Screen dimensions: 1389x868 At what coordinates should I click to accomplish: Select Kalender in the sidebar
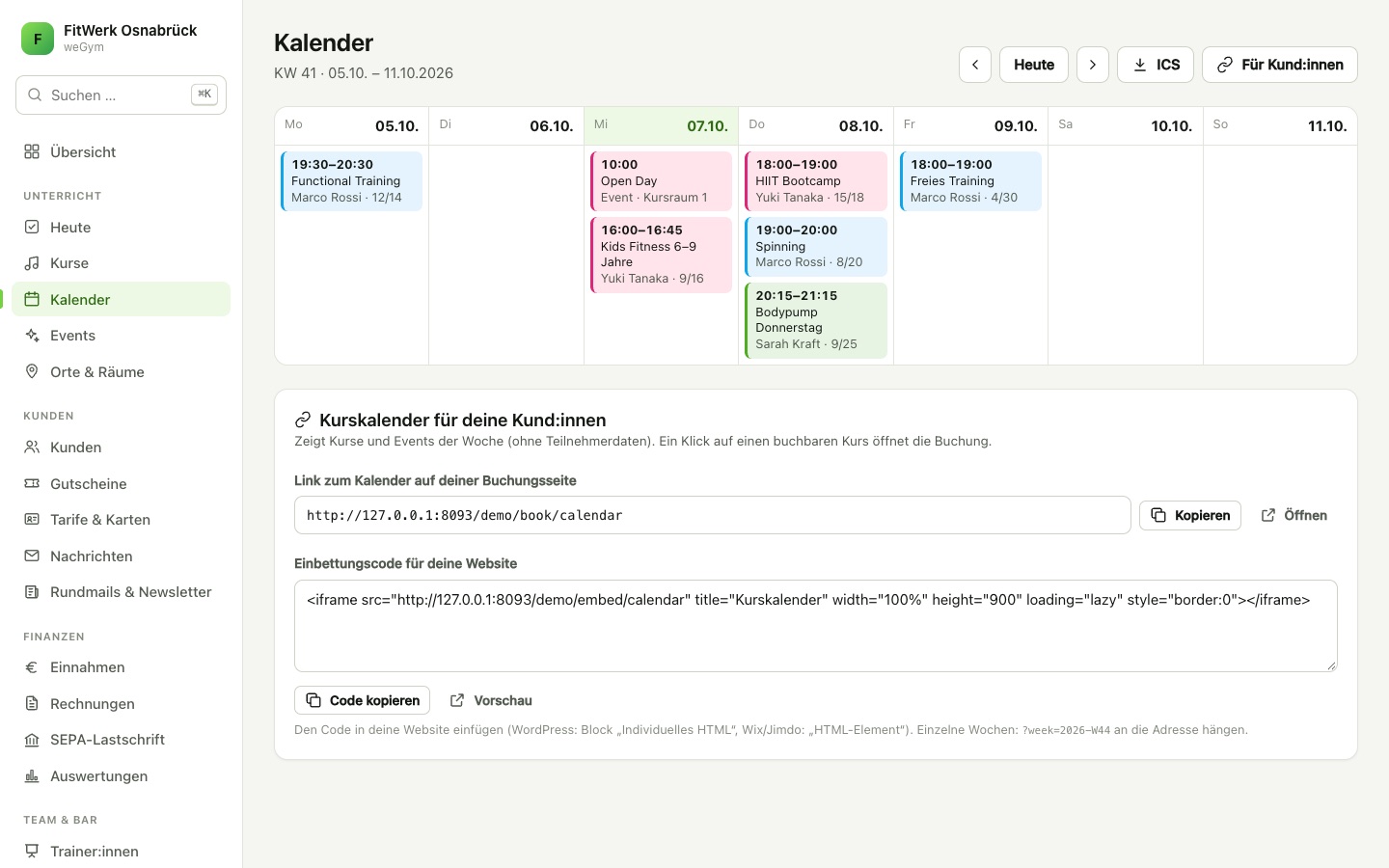[121, 299]
